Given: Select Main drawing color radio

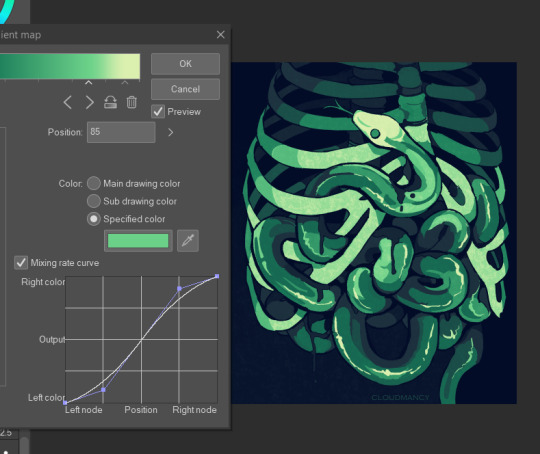Looking at the screenshot, I should click(x=94, y=183).
